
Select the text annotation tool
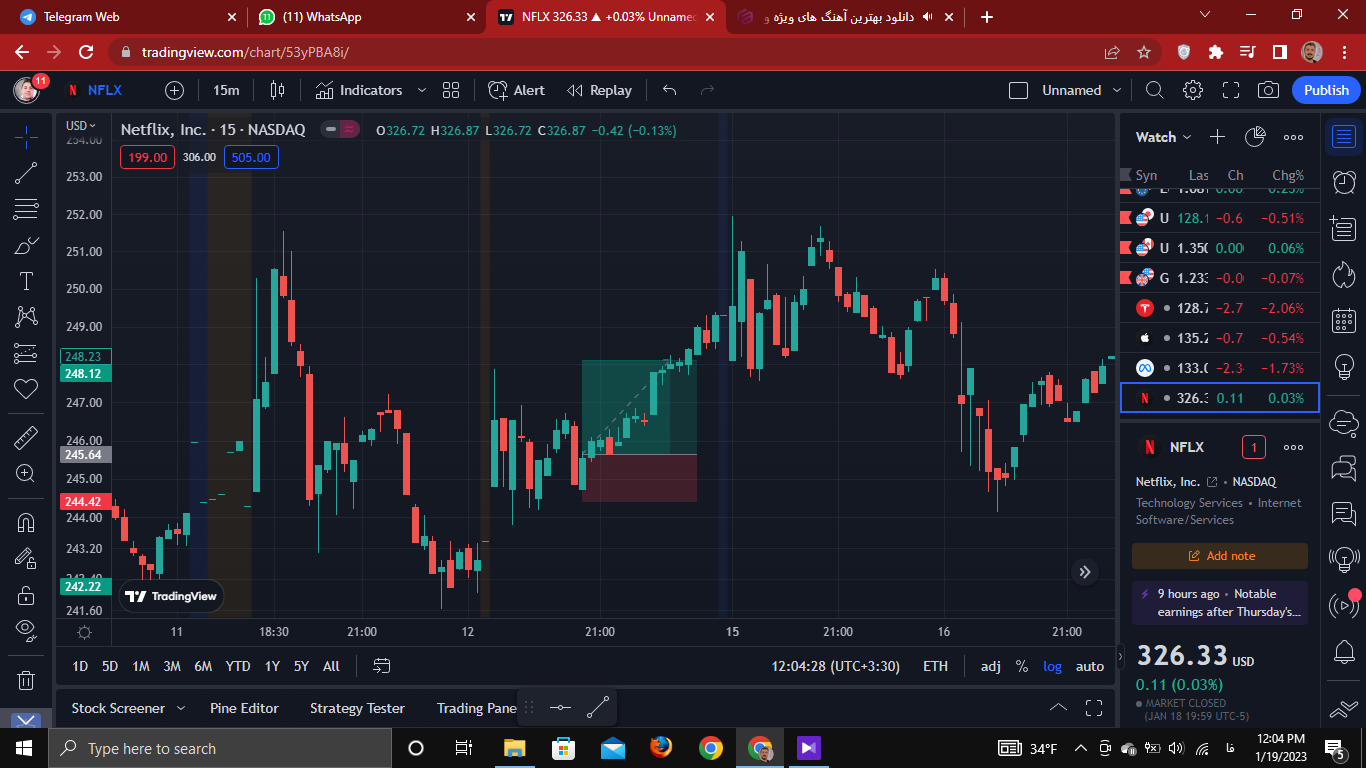coord(27,281)
